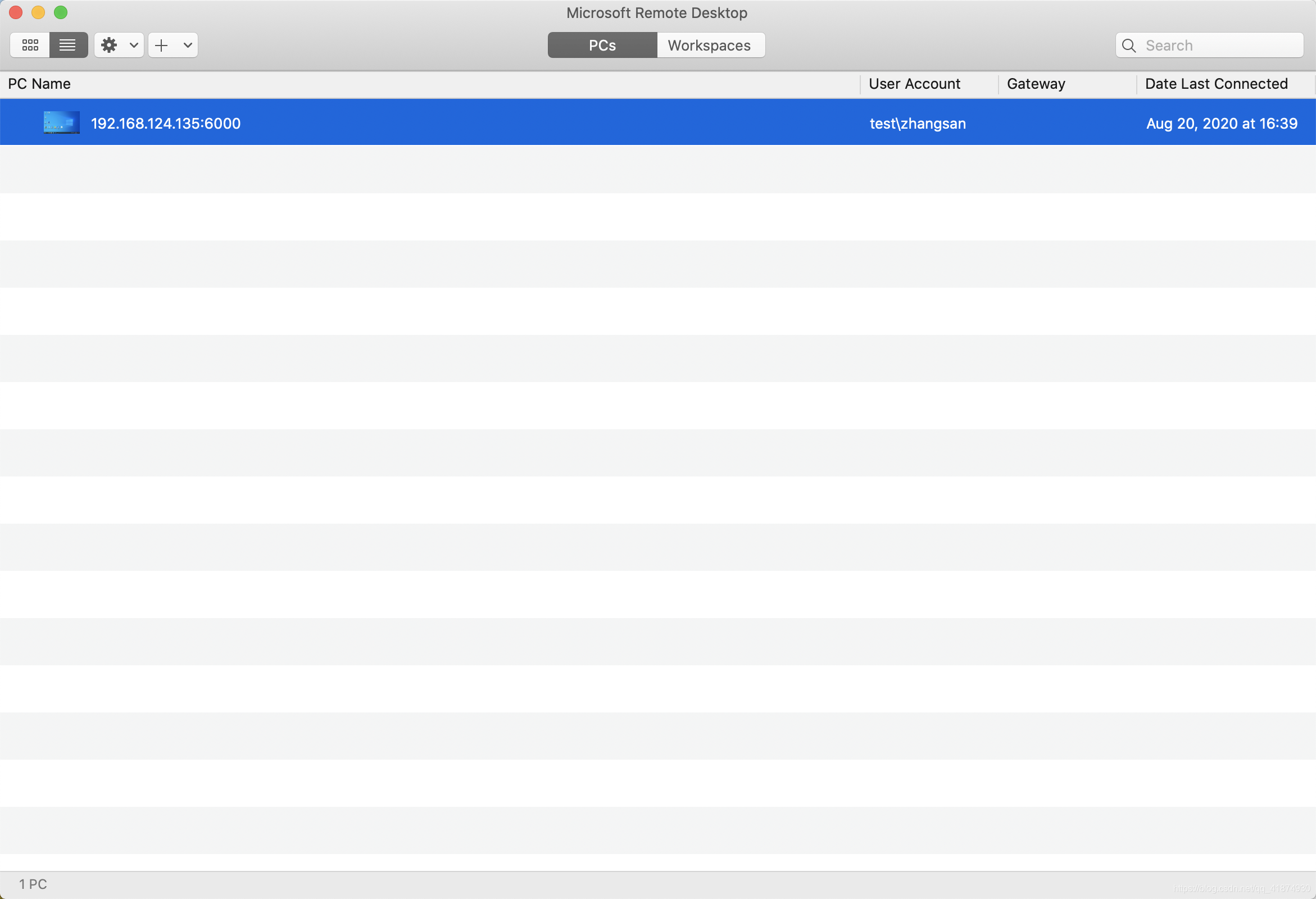The image size is (1316, 899).
Task: Click the yellow minimize window button
Action: [x=38, y=12]
